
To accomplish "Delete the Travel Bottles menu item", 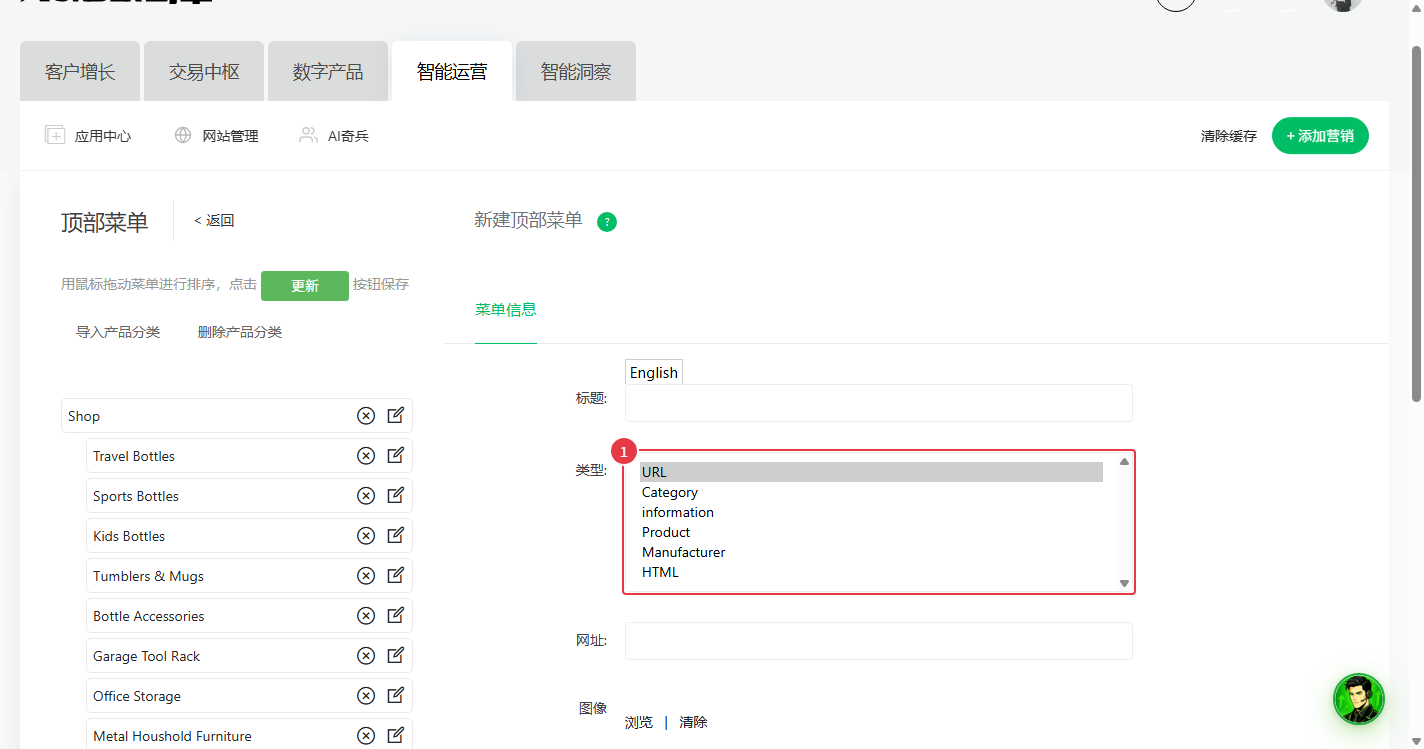I will coord(366,456).
